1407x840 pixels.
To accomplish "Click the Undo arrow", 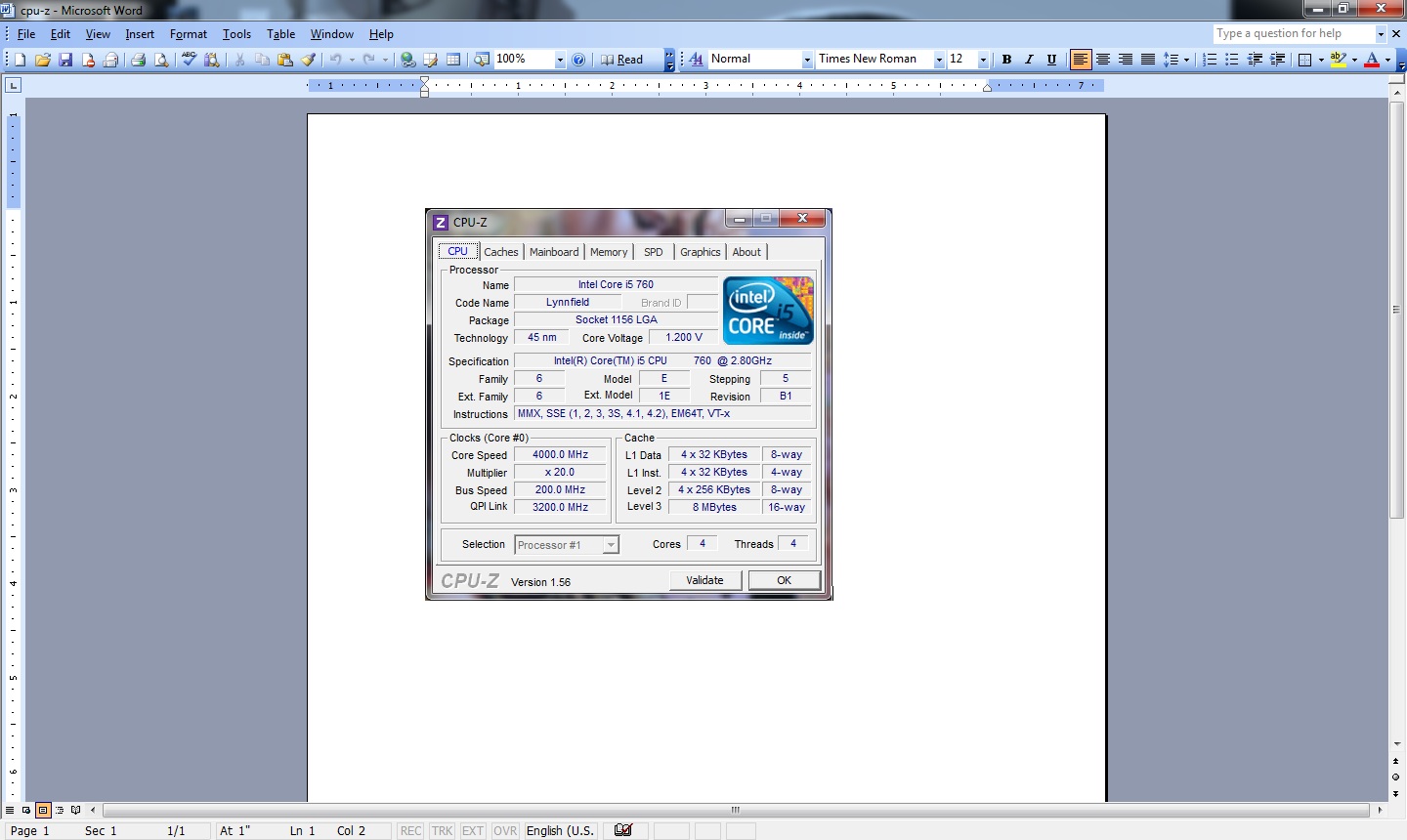I will click(335, 60).
